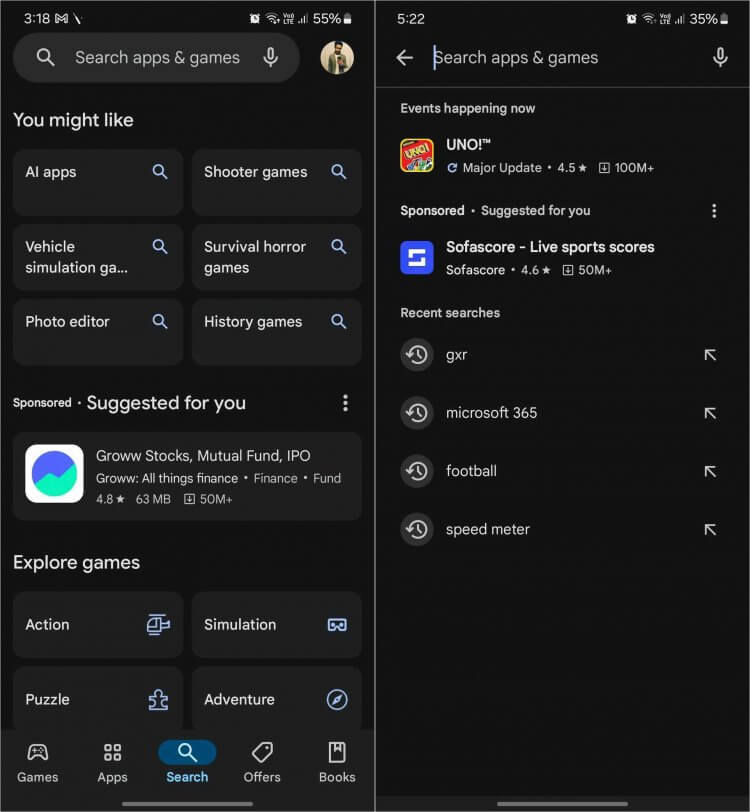Tap microphone icon in right search screen
Viewport: 750px width, 812px height.
(720, 57)
